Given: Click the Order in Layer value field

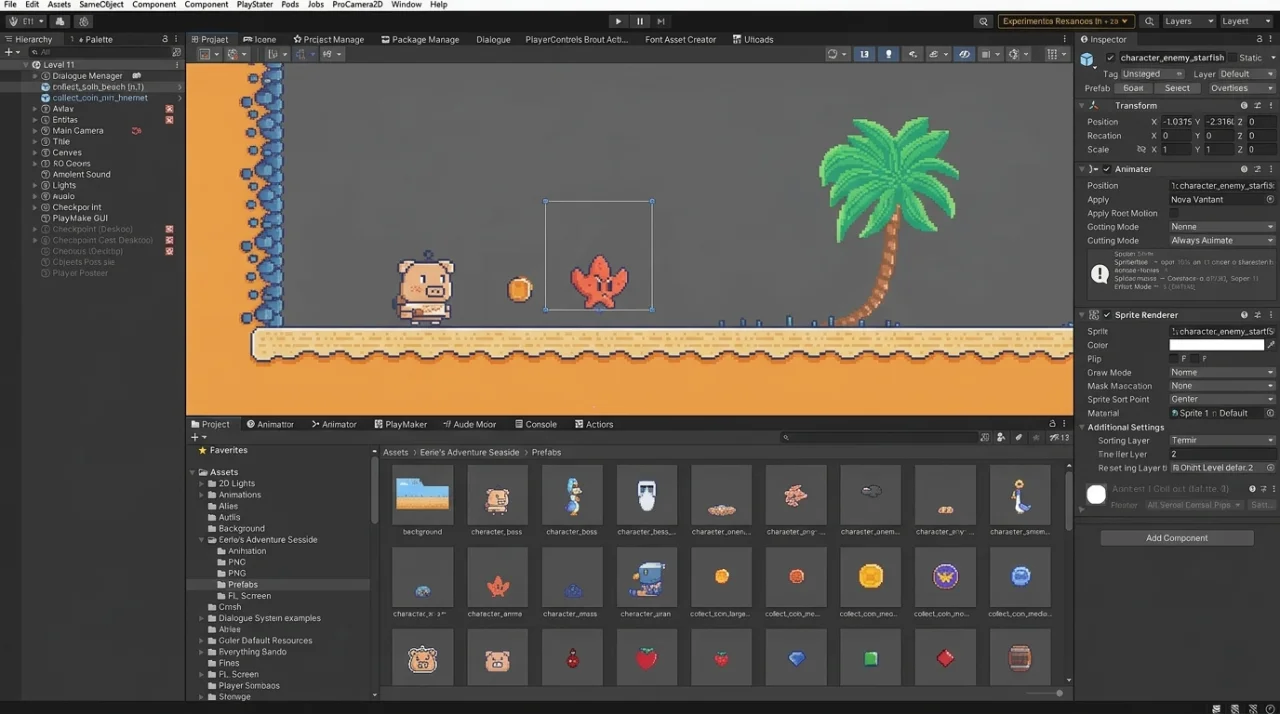Looking at the screenshot, I should point(1222,454).
